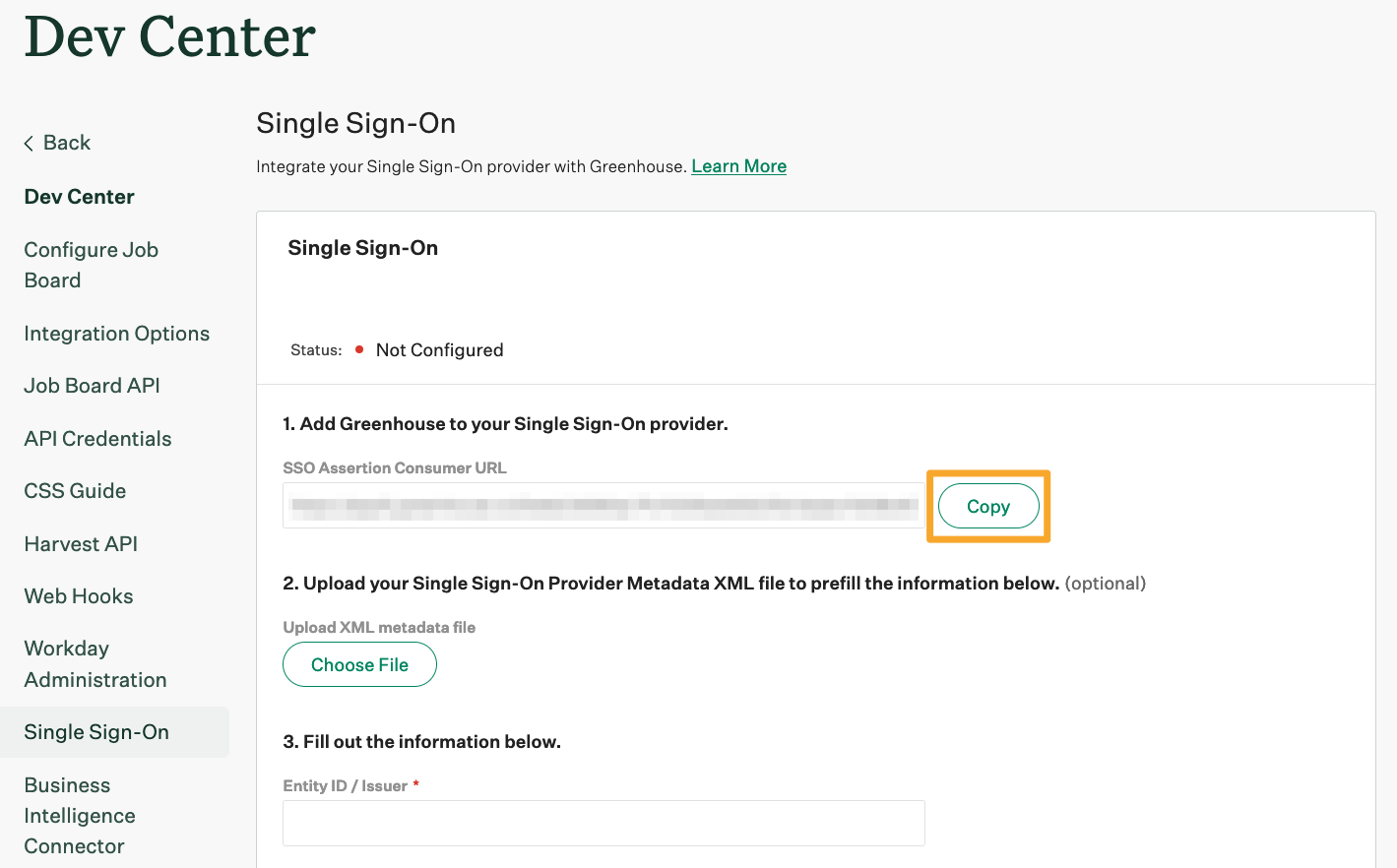Open the Learn More link
Viewport: 1397px width, 868px height.
738,165
